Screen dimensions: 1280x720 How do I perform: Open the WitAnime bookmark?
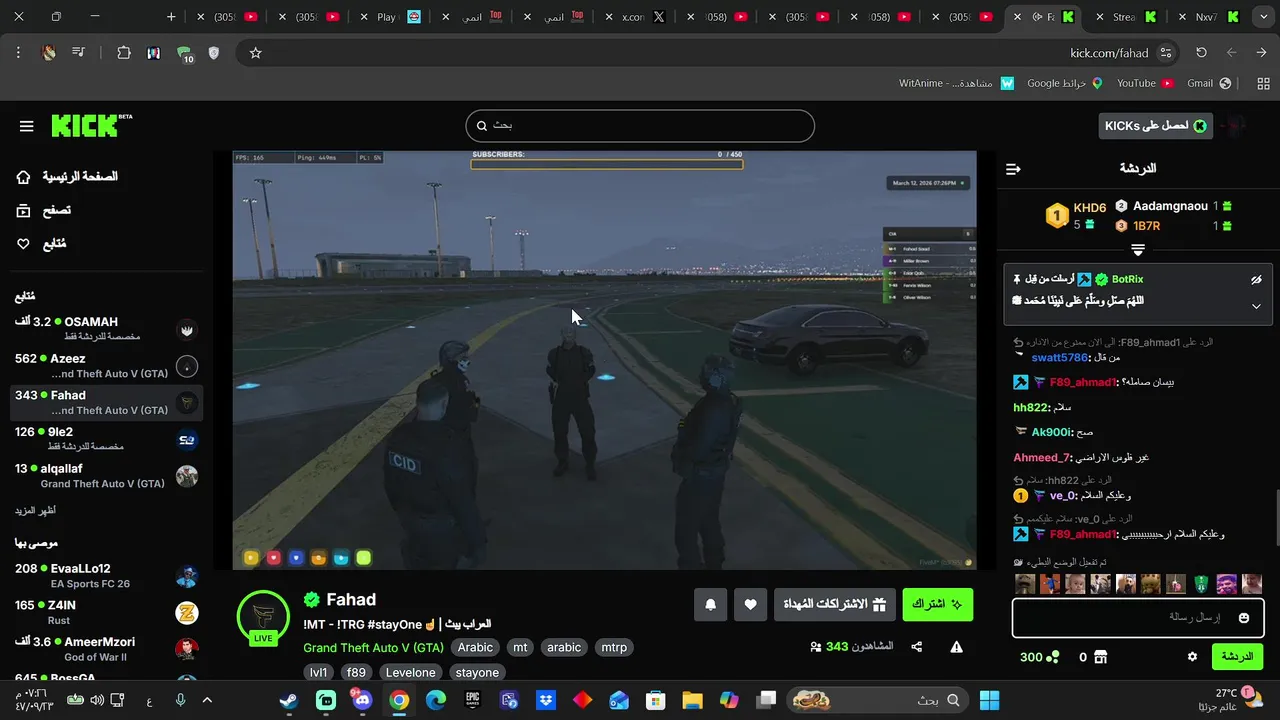(957, 83)
